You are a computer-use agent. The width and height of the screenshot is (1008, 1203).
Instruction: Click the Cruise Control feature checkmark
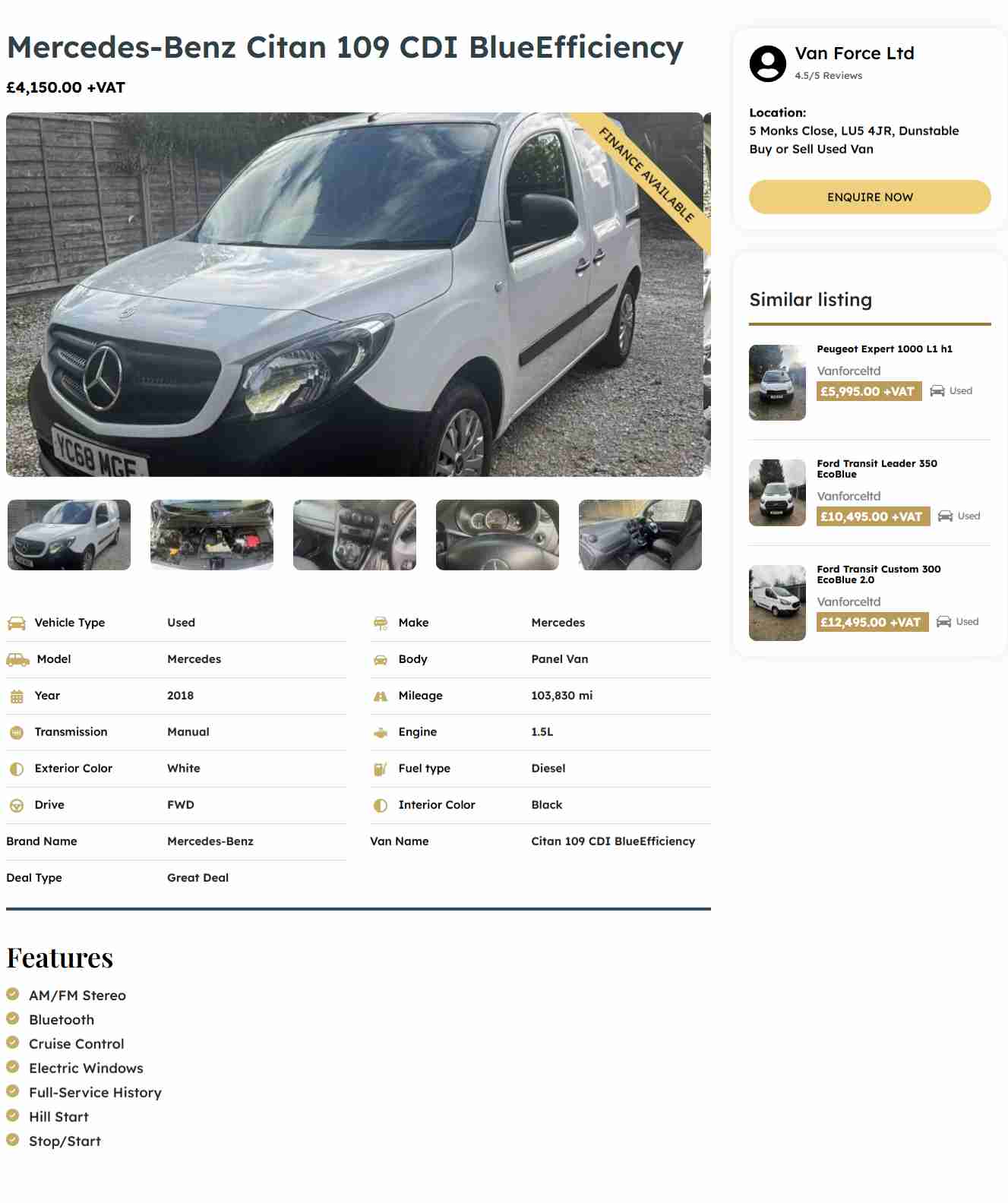(13, 1043)
